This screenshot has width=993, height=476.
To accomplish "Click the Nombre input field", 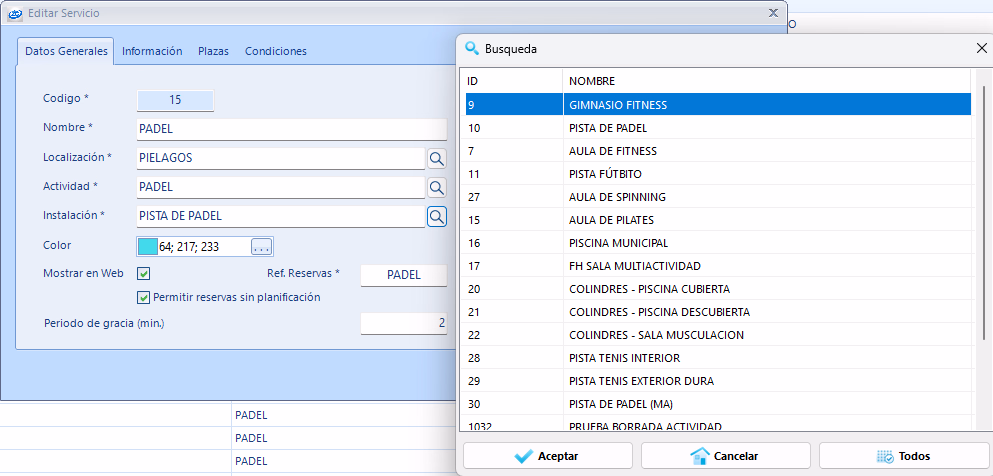I will 290,129.
